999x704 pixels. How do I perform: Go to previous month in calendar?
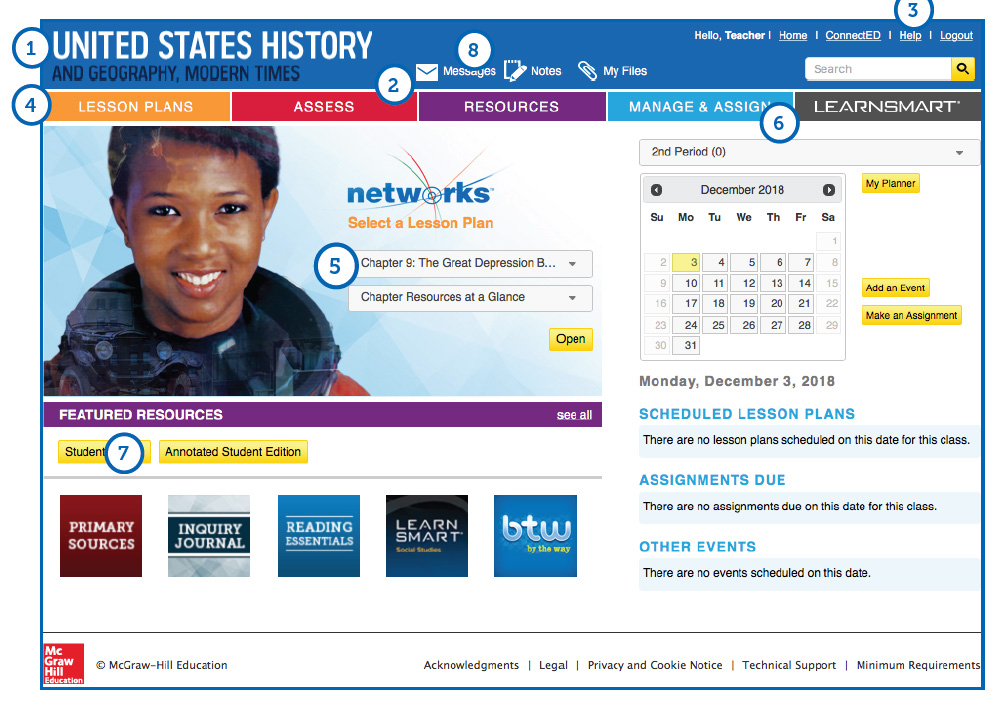pyautogui.click(x=656, y=190)
